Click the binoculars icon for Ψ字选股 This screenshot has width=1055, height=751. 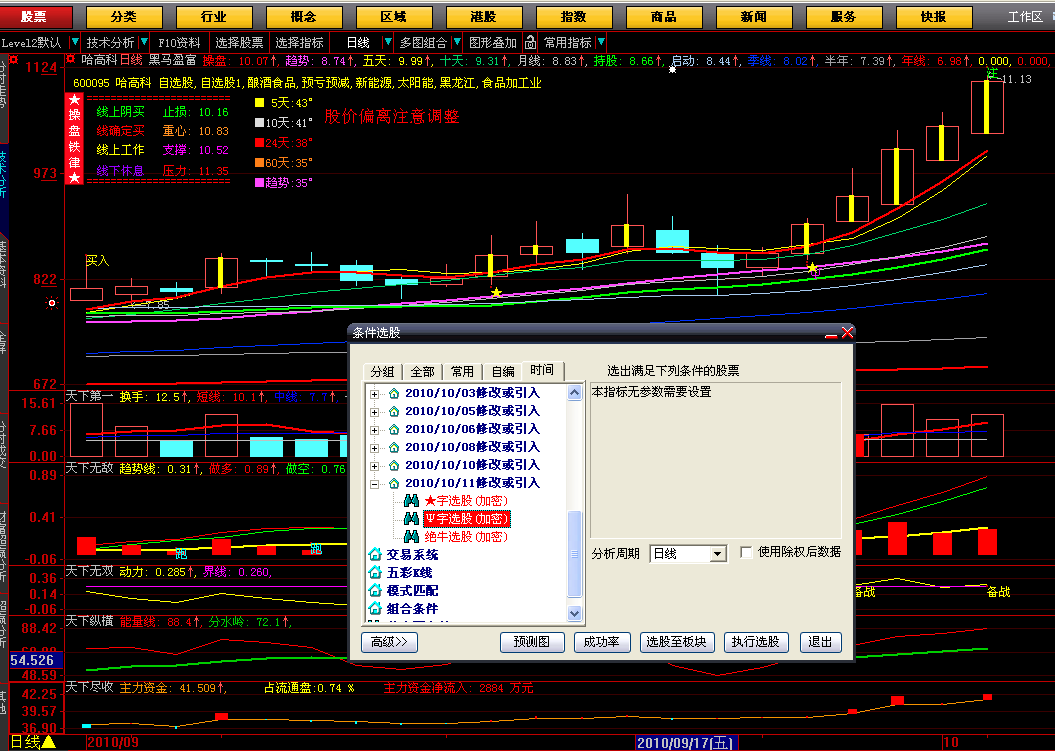pyautogui.click(x=411, y=519)
